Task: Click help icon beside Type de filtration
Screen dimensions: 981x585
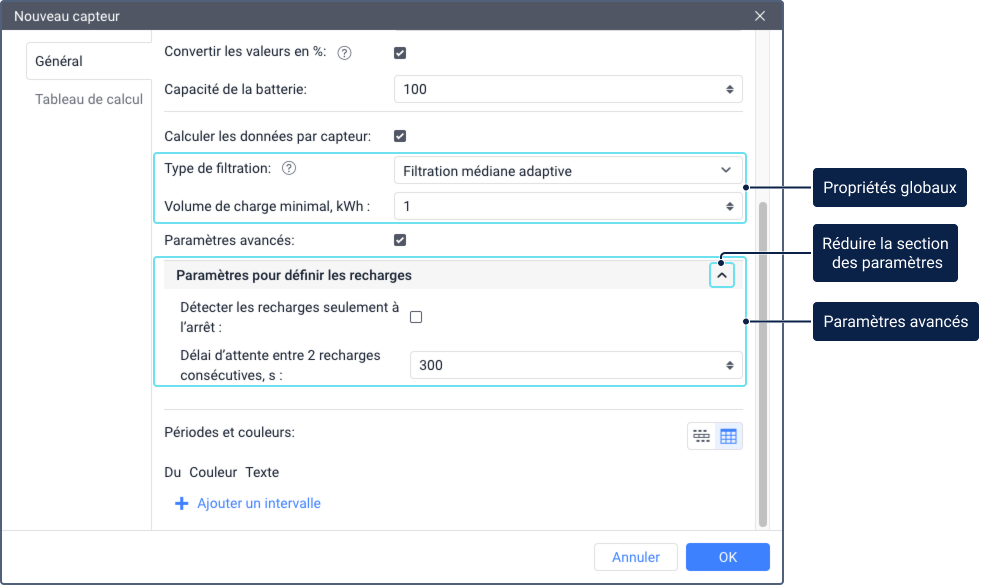Action: click(x=288, y=168)
